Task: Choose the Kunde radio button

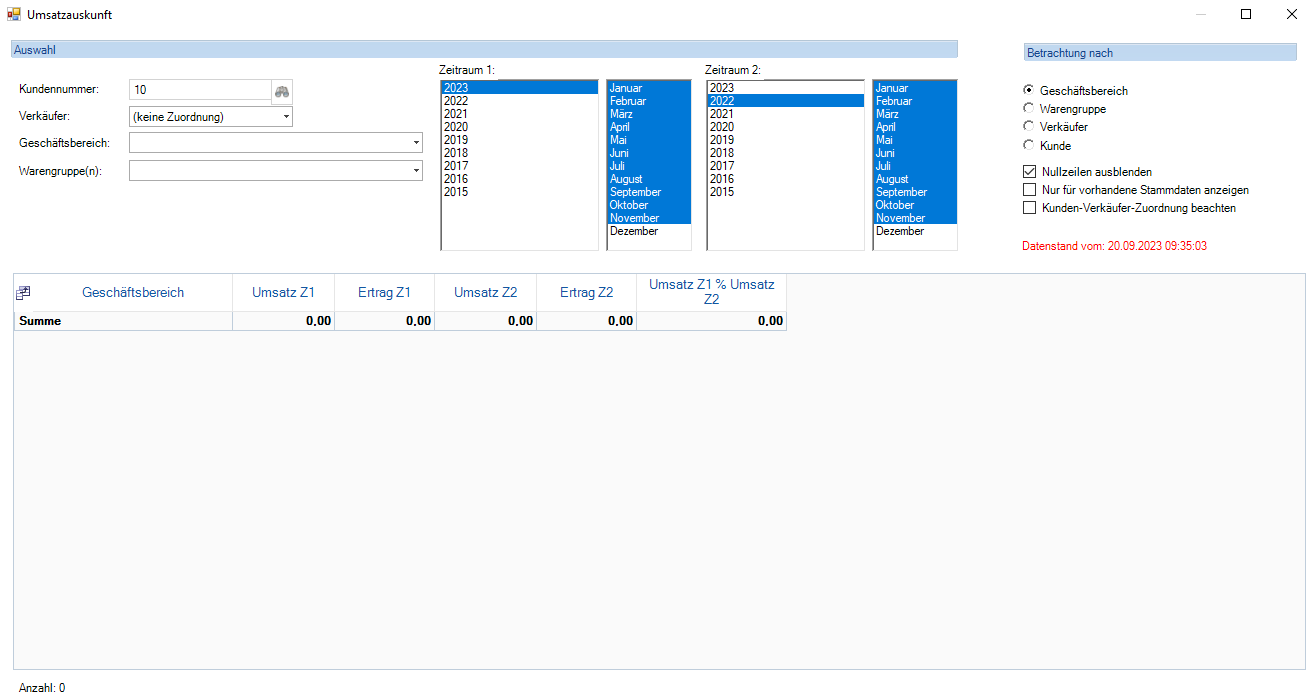Action: pos(1028,146)
